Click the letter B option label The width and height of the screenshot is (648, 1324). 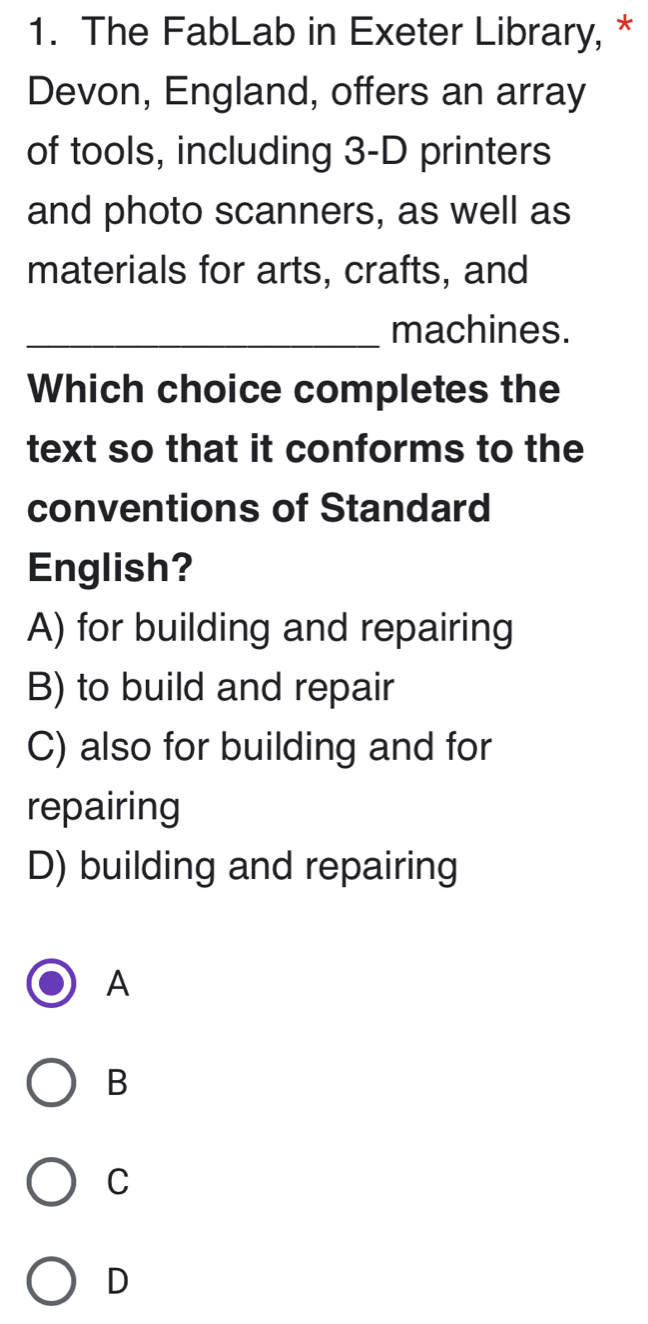click(x=117, y=1083)
